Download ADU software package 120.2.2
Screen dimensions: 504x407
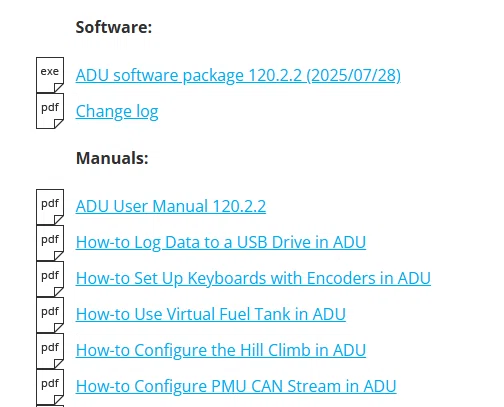pyautogui.click(x=238, y=75)
